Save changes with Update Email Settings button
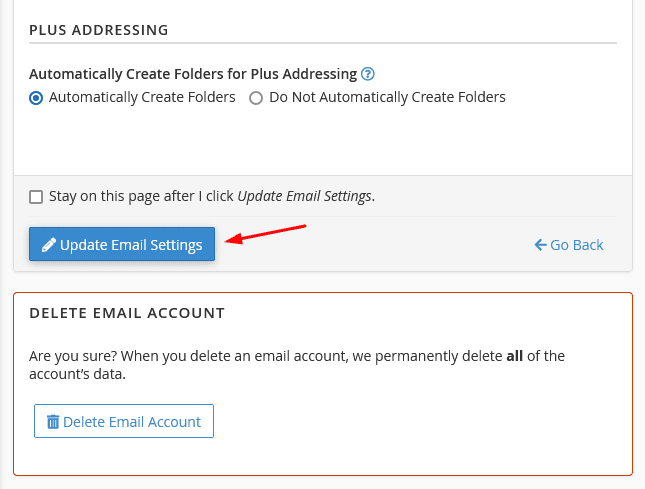The image size is (645, 489). coord(122,244)
